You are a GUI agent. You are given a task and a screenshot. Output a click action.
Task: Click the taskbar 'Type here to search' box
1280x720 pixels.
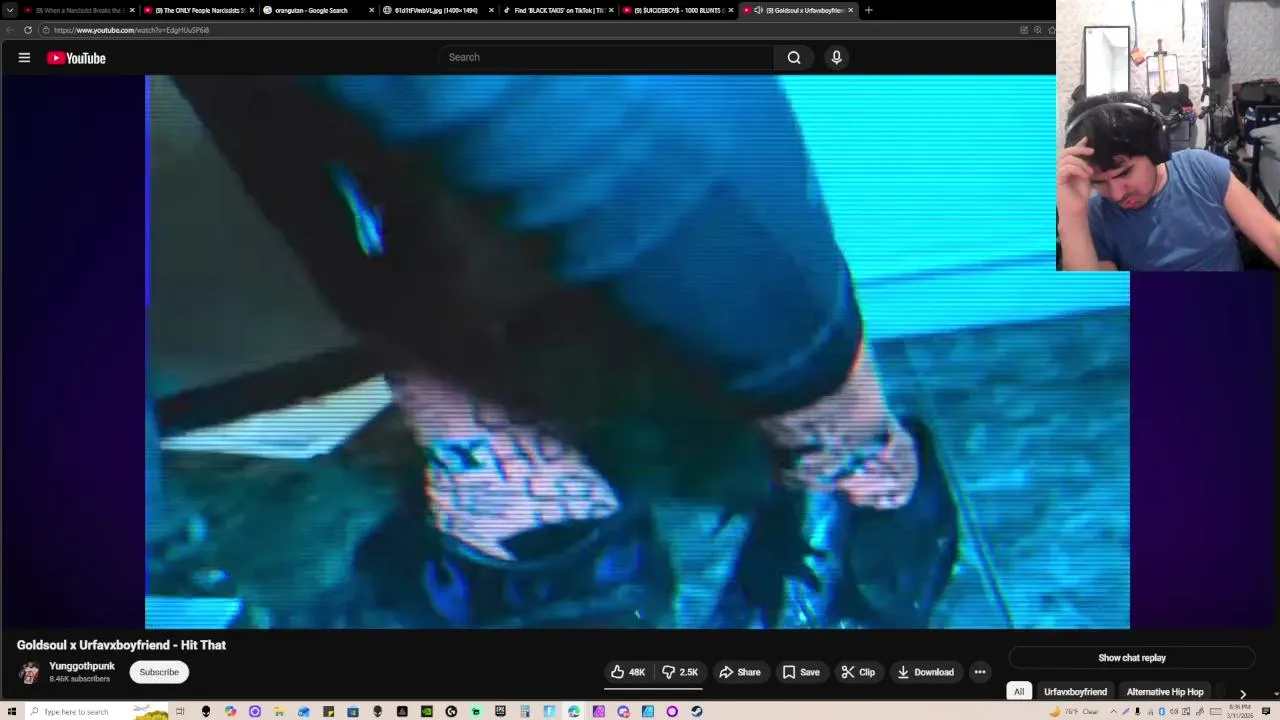point(95,712)
